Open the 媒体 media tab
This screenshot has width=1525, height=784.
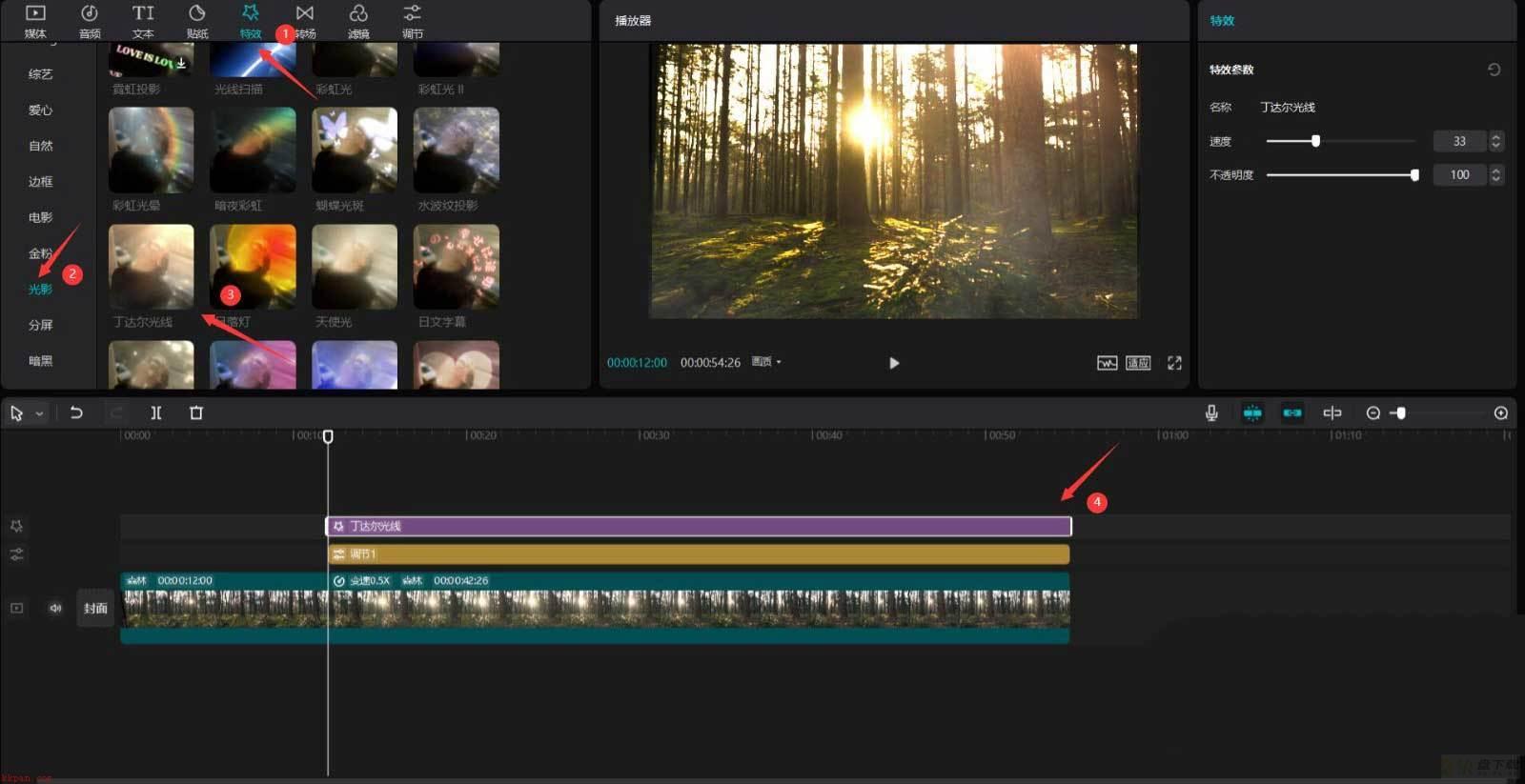[35, 21]
